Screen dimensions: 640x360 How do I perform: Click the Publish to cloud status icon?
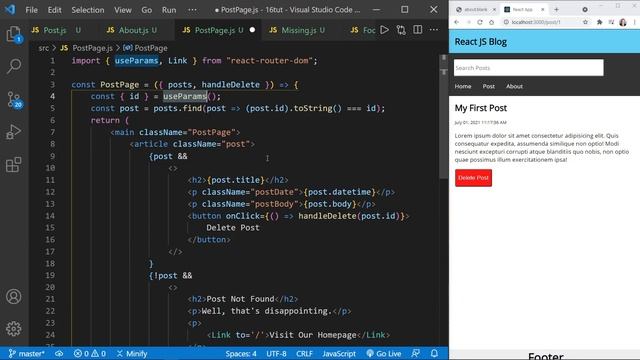point(59,353)
